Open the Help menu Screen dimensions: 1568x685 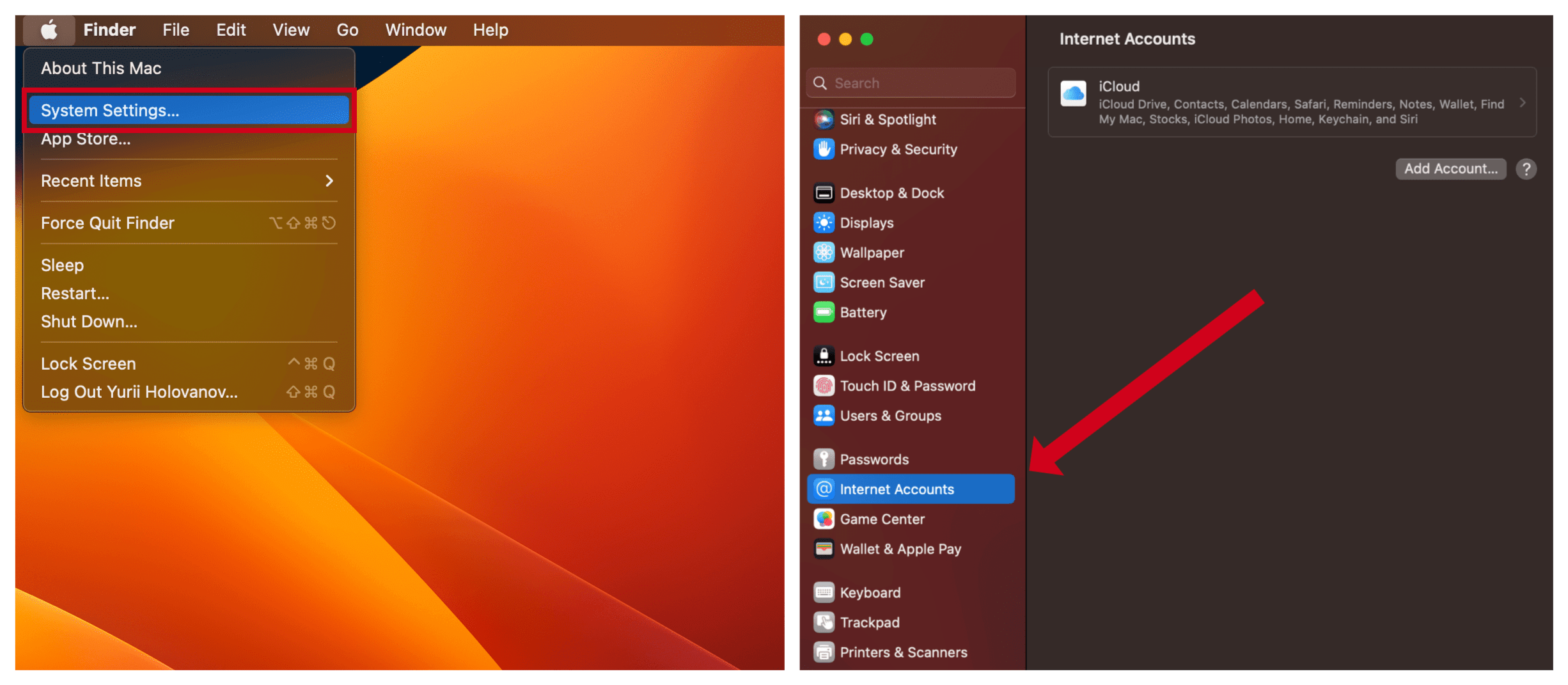pos(490,30)
